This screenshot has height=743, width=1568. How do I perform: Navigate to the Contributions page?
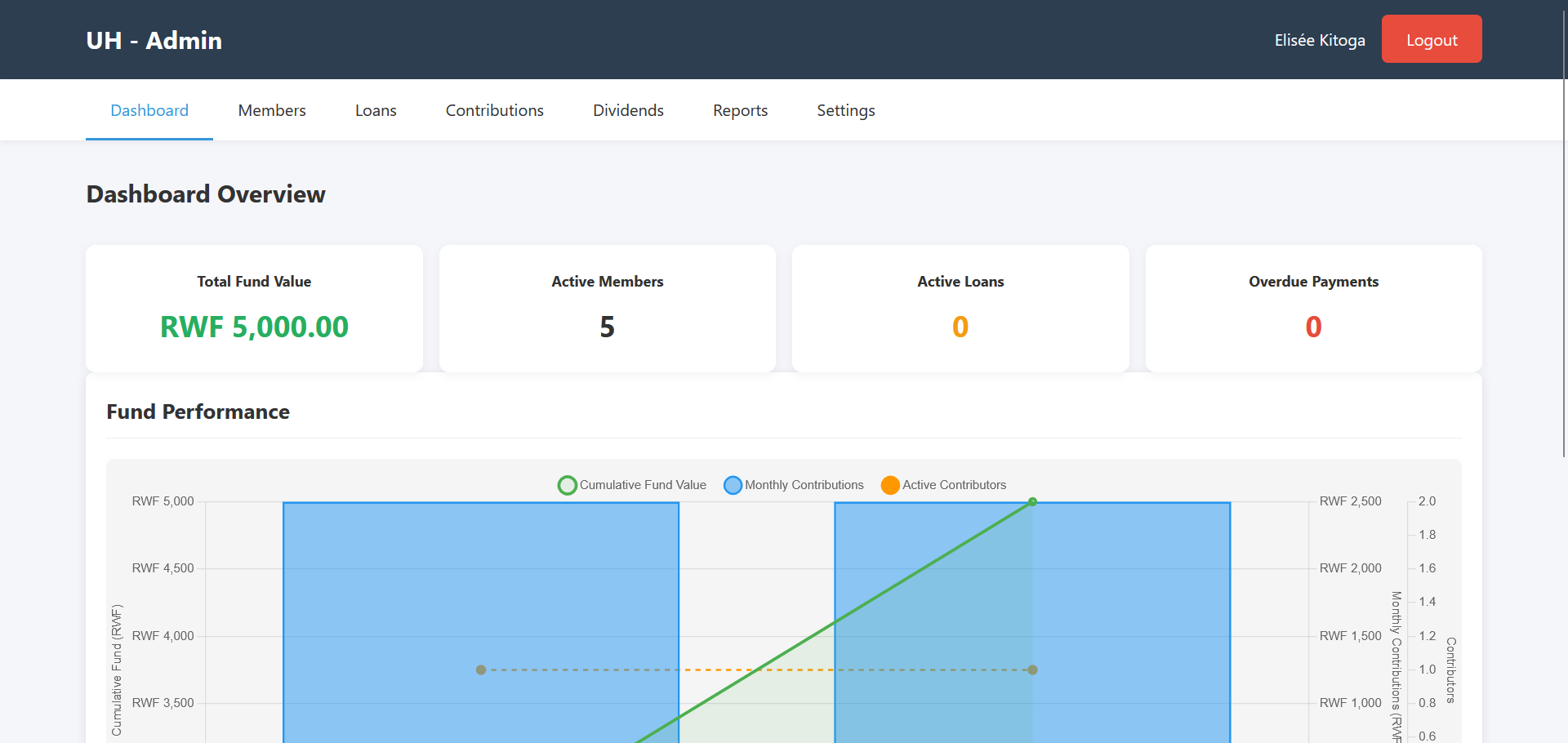(x=494, y=110)
